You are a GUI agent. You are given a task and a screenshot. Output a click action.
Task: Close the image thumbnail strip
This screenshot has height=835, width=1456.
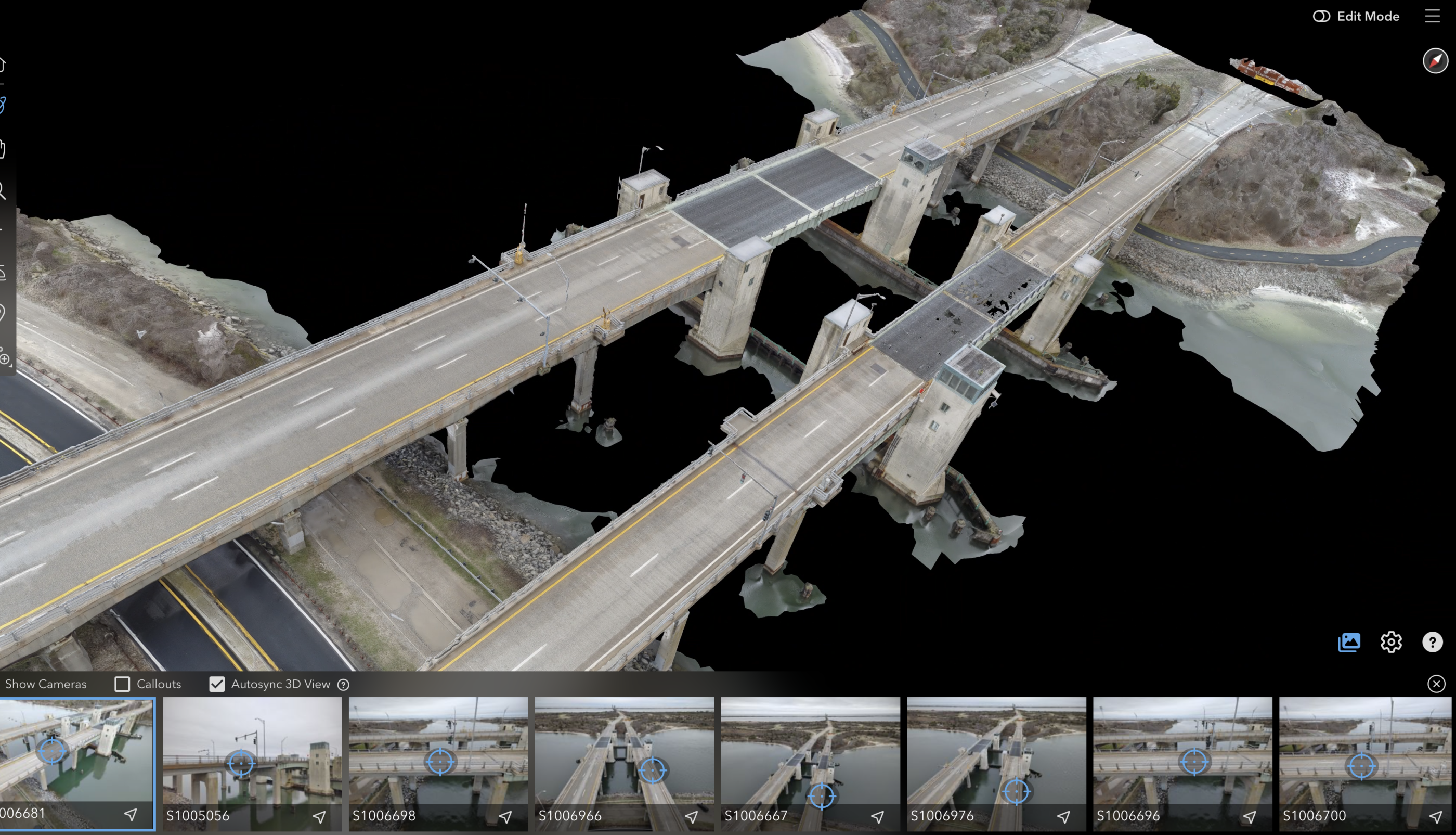click(x=1436, y=684)
